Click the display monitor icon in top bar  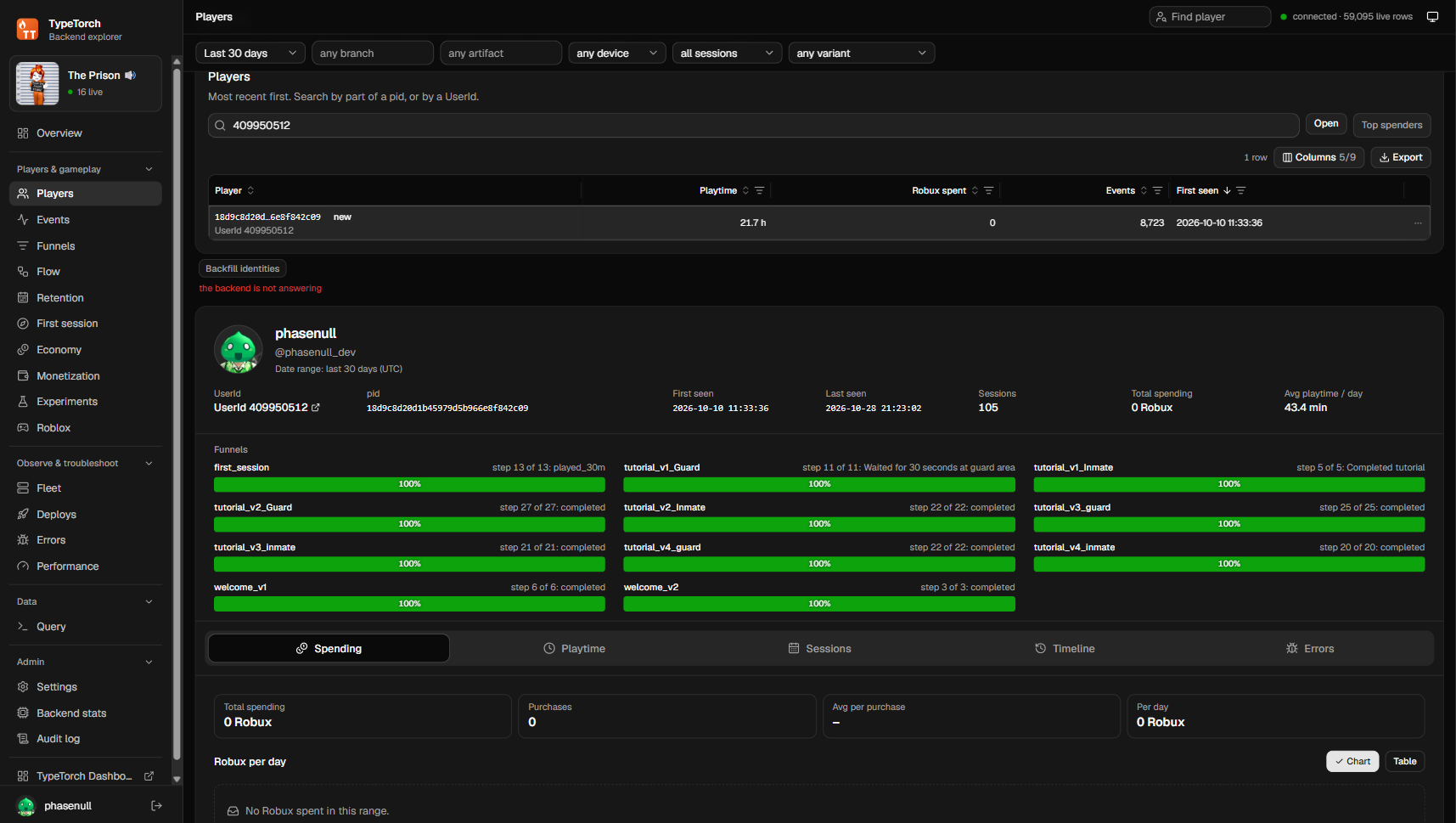1432,17
